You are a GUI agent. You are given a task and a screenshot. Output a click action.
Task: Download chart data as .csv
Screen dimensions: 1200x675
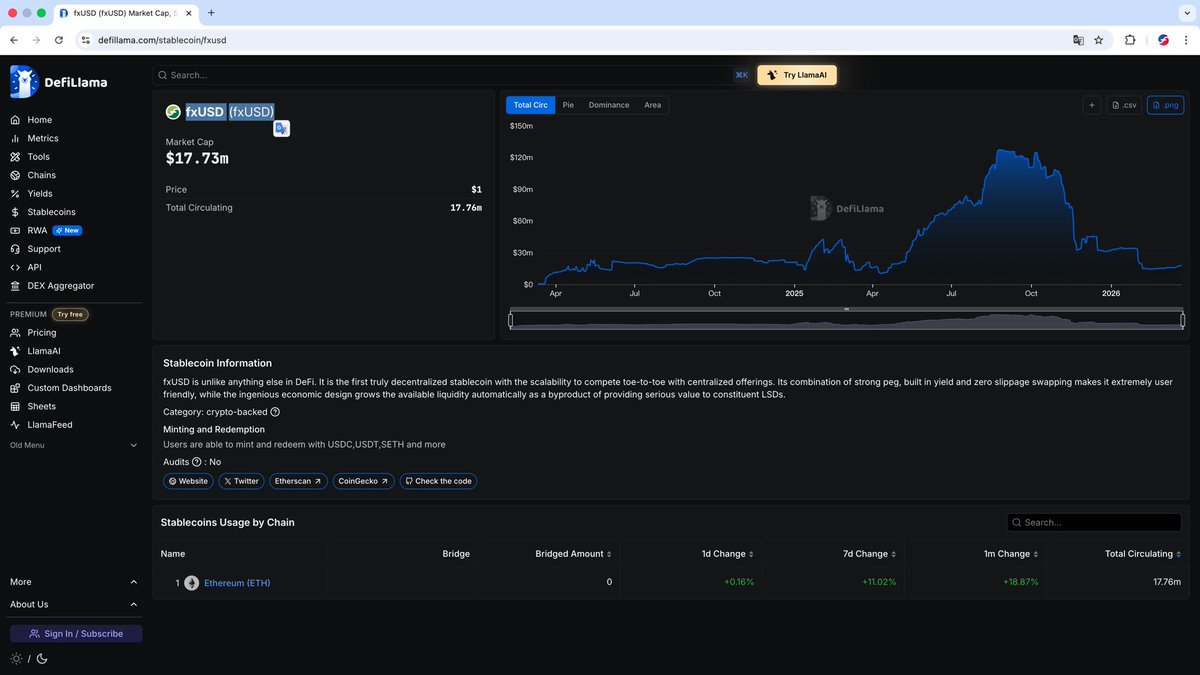1125,105
